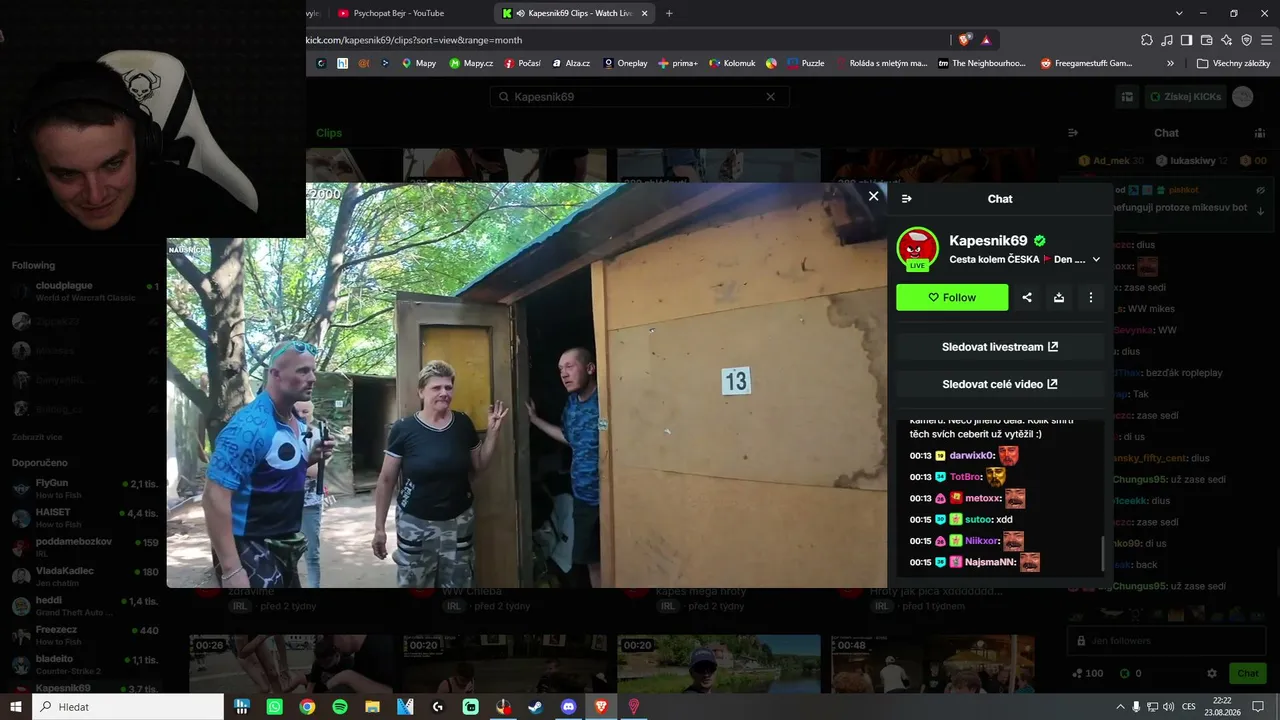Close the clip player popup
1280x720 pixels.
click(873, 196)
